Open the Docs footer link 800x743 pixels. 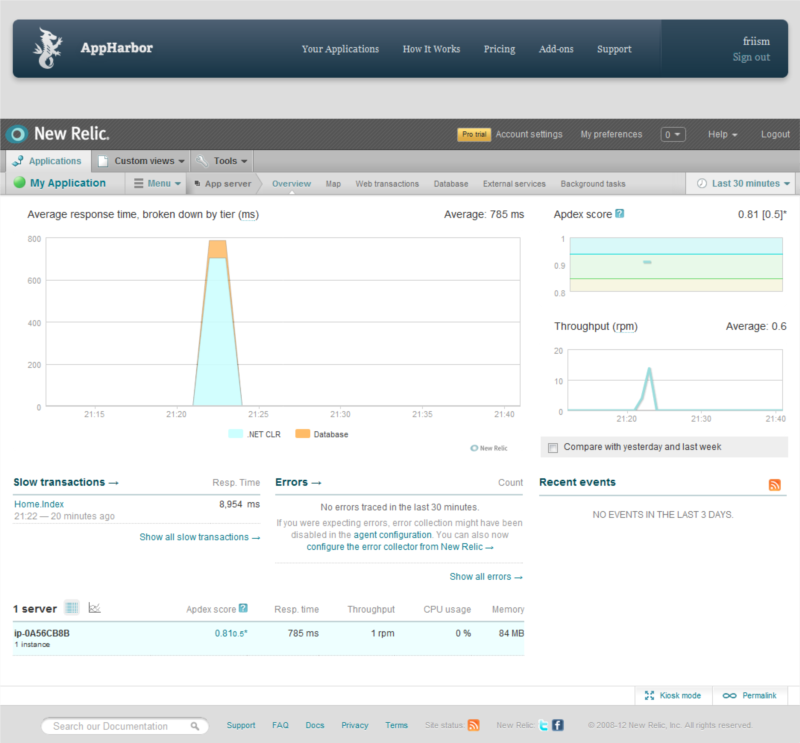[315, 725]
